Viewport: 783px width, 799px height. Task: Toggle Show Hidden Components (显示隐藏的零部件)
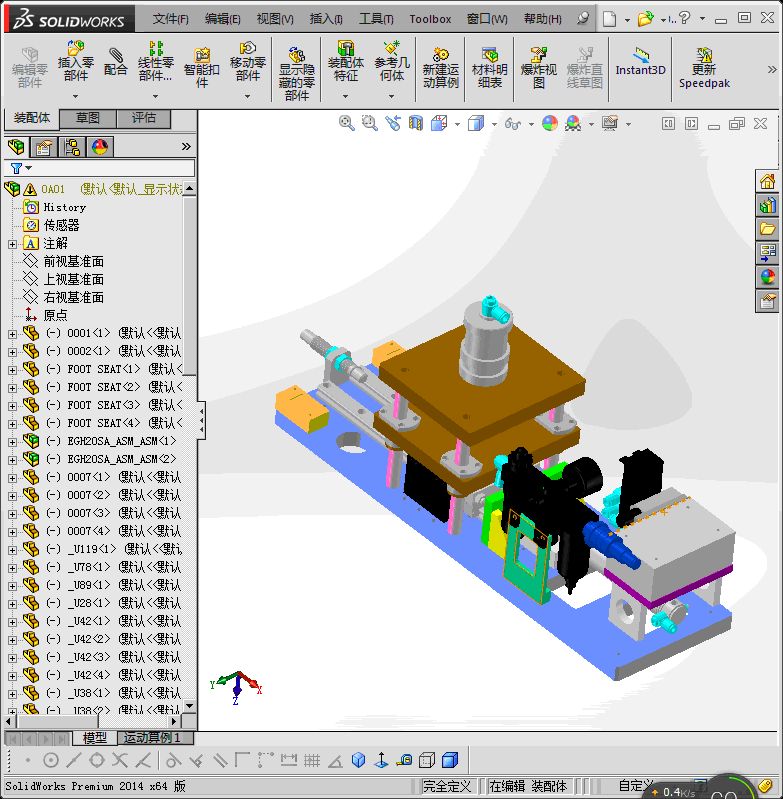pyautogui.click(x=296, y=73)
